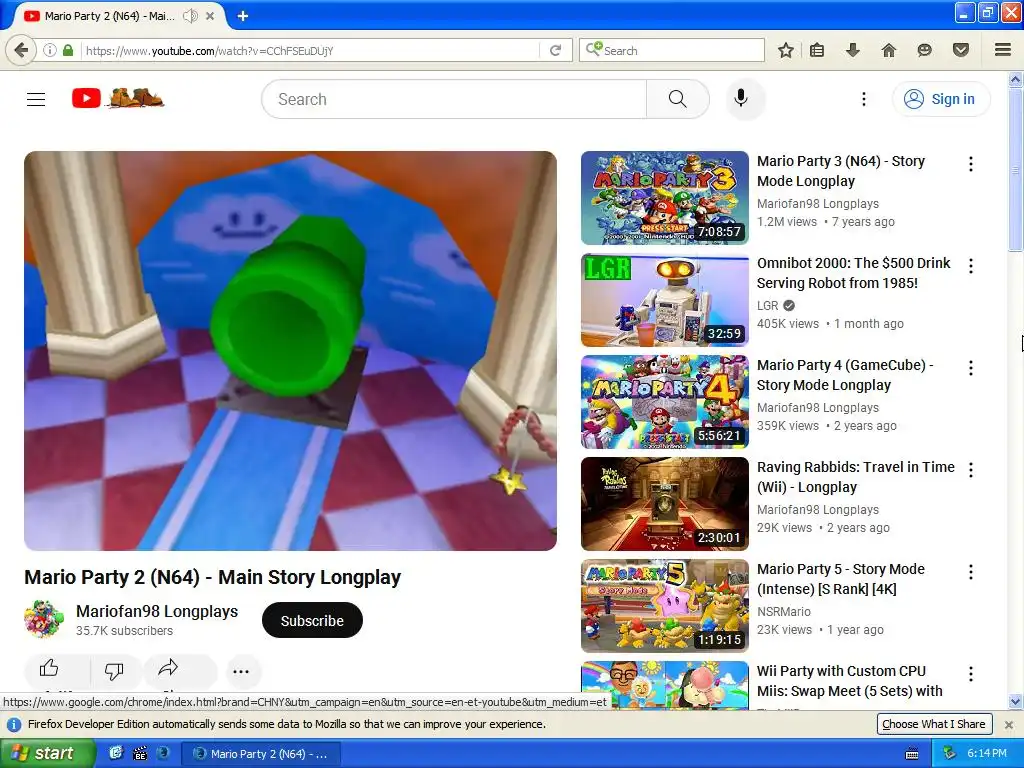This screenshot has height=768, width=1024.
Task: Open options menu for Wii Party video
Action: coord(971,673)
